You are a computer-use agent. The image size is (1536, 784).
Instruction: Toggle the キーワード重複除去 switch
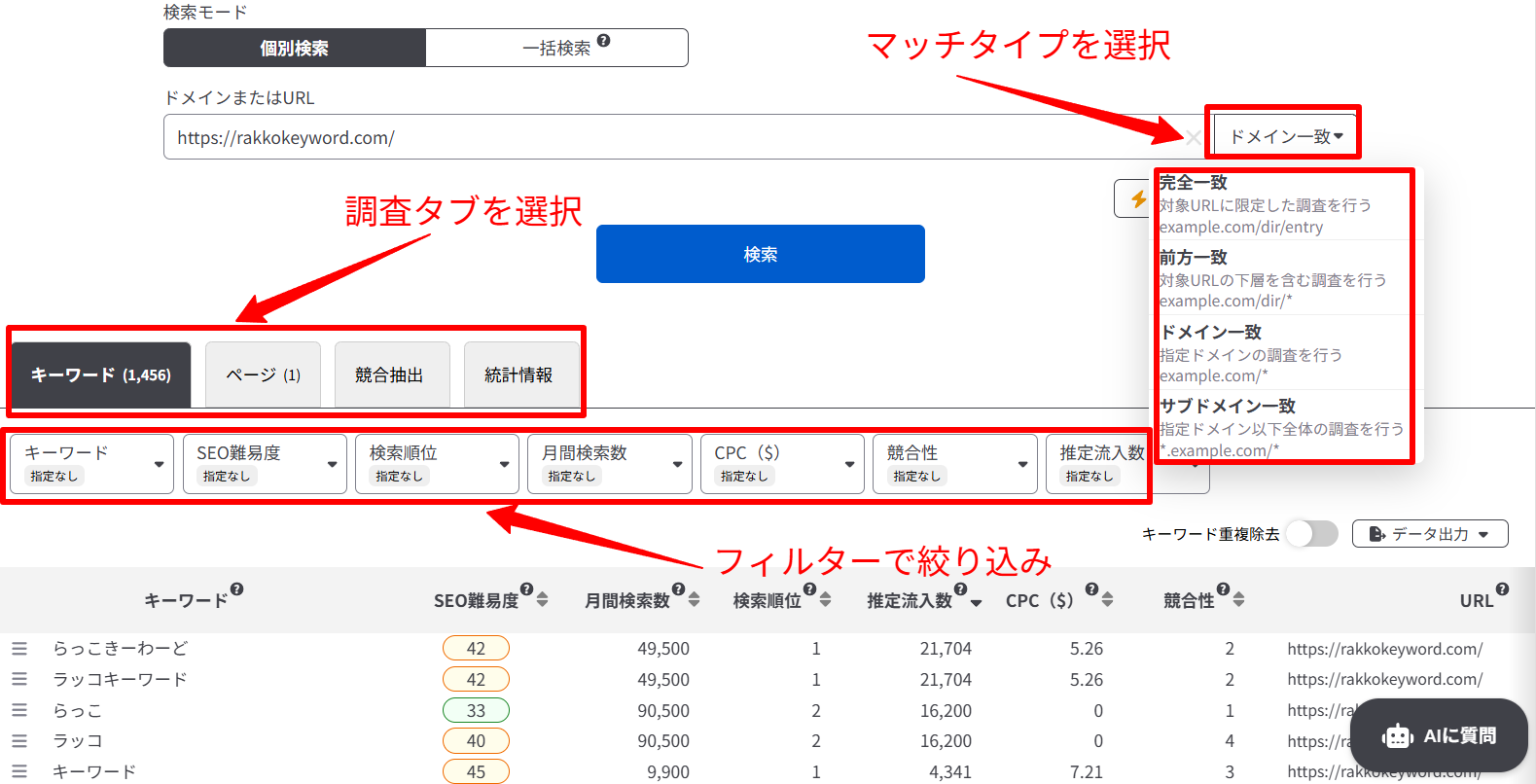click(1311, 534)
